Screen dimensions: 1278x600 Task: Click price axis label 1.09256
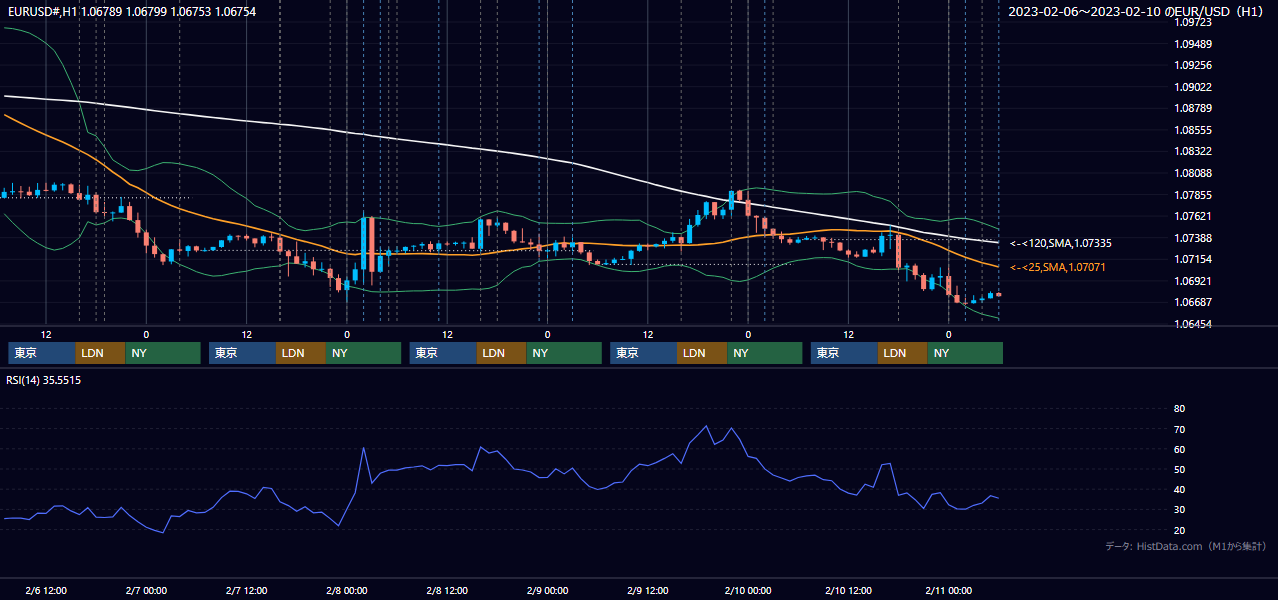tap(1193, 65)
